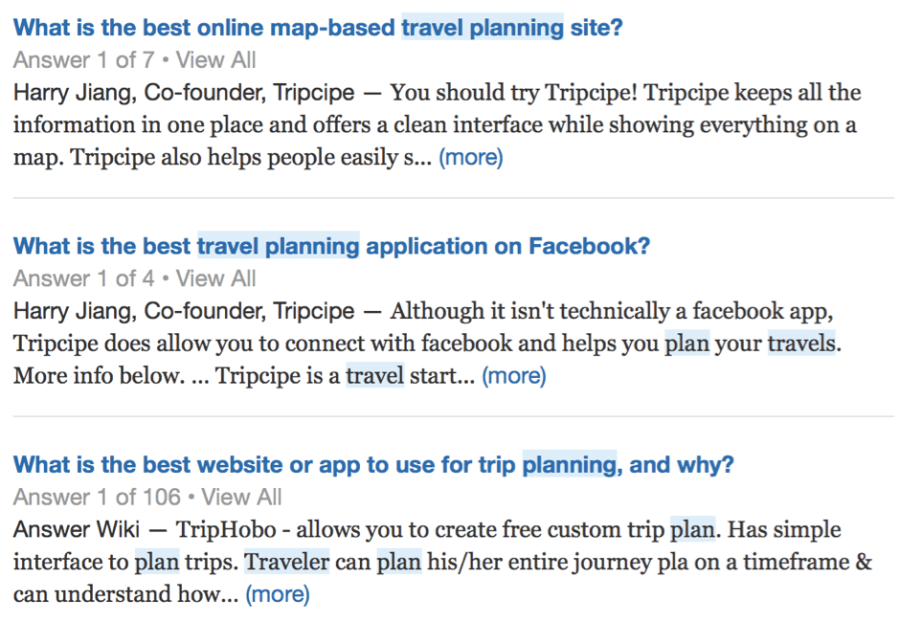Click View All beside Answer 1 of 106
This screenshot has width=900, height=622.
click(x=242, y=497)
